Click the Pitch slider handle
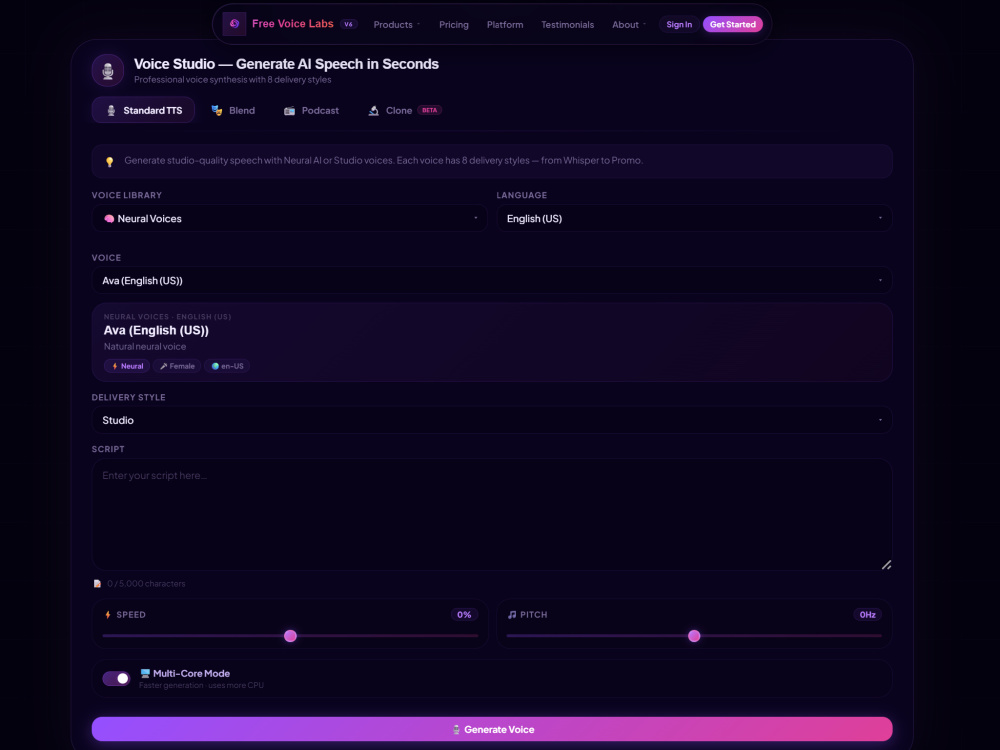This screenshot has height=750, width=1000. click(x=695, y=636)
